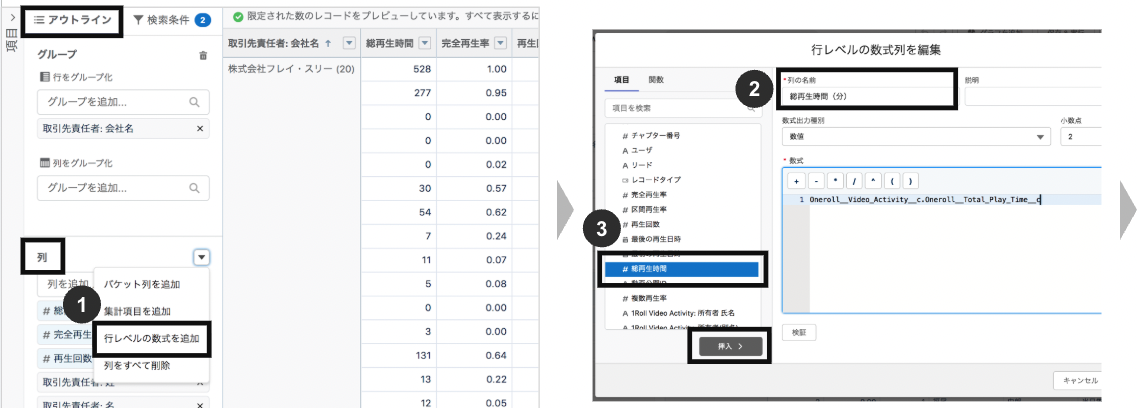
Task: Click the 131 value in 総再生時間 column
Action: [x=422, y=356]
